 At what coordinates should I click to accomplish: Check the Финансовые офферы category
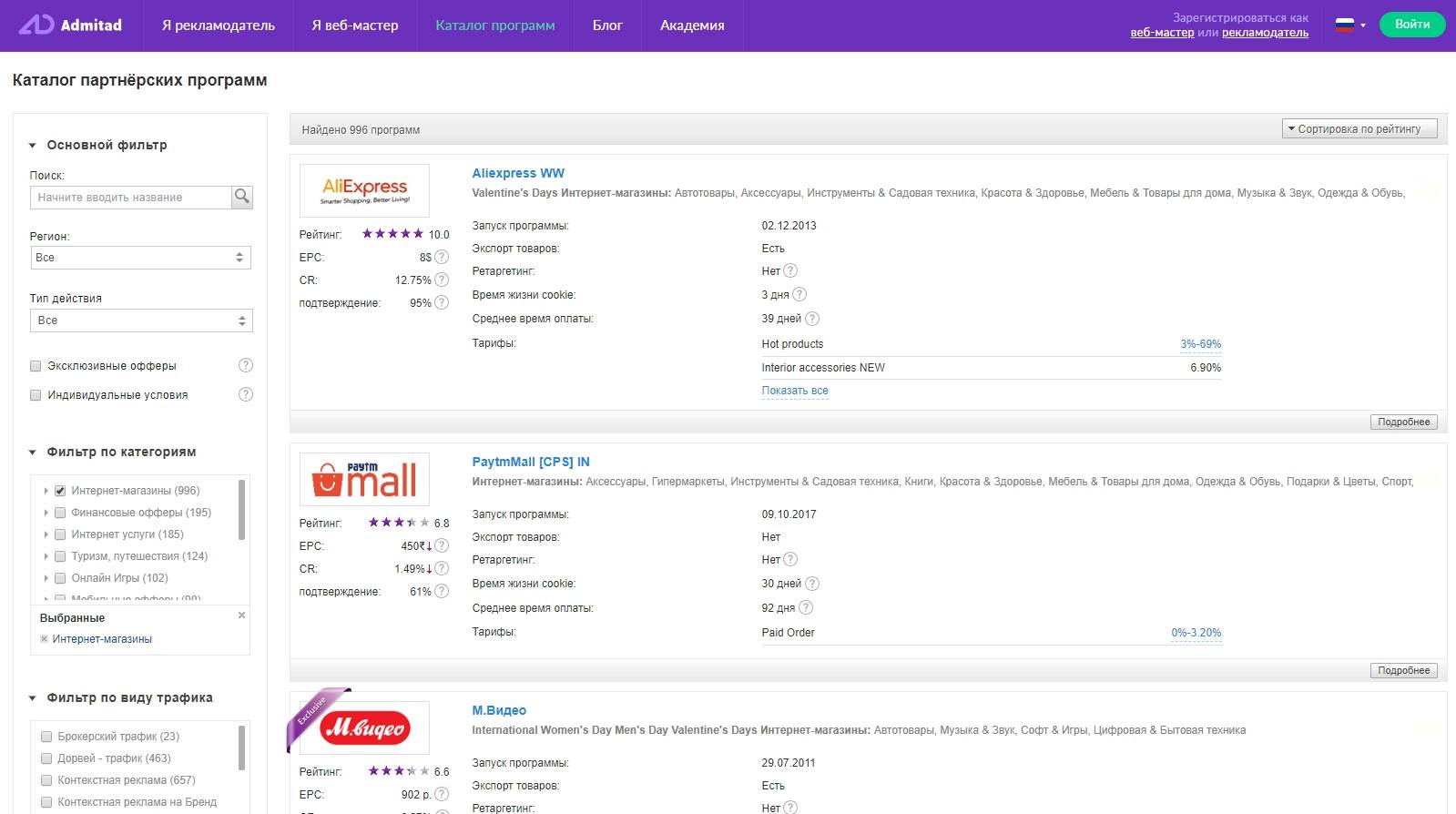pos(60,513)
